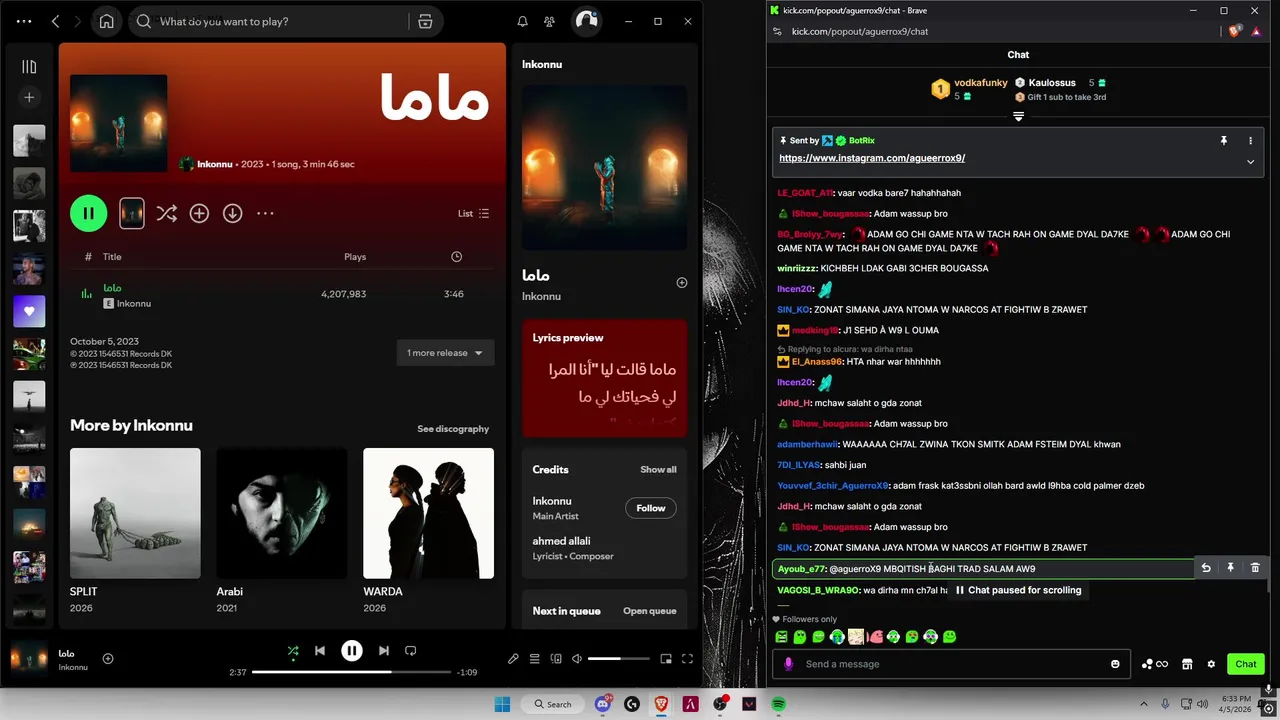1280x720 pixels.
Task: Add current song to Liked Songs in player bar
Action: pos(108,658)
